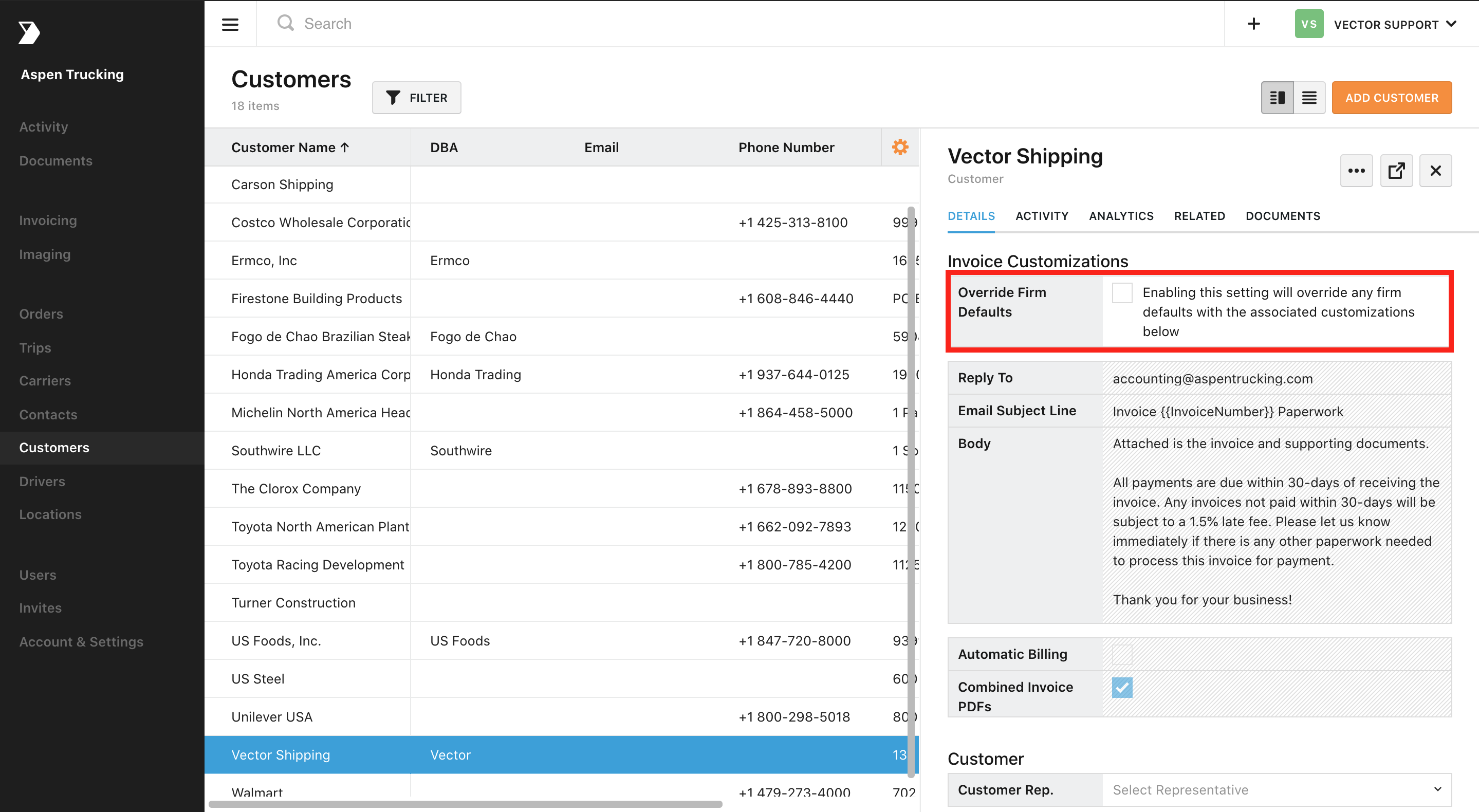Click the Add Customer button
Image resolution: width=1479 pixels, height=812 pixels.
click(1392, 98)
